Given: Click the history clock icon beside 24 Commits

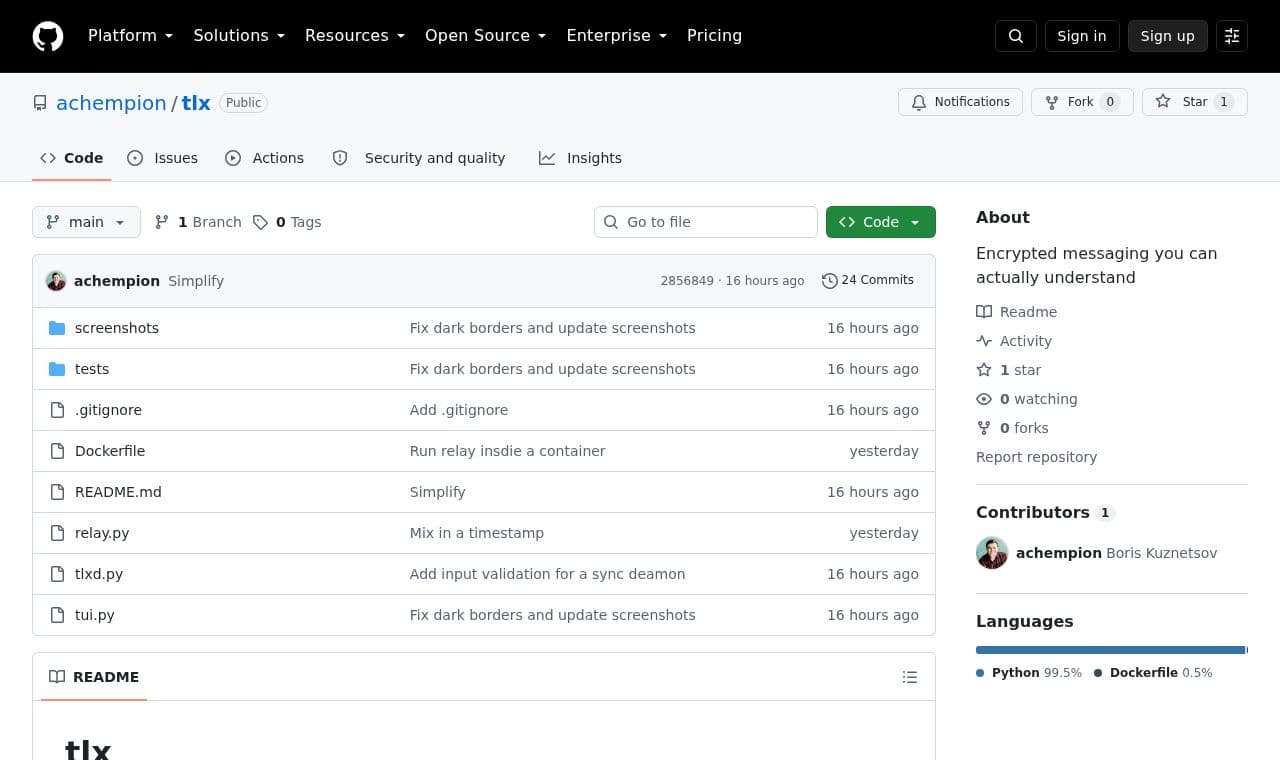Looking at the screenshot, I should (830, 281).
